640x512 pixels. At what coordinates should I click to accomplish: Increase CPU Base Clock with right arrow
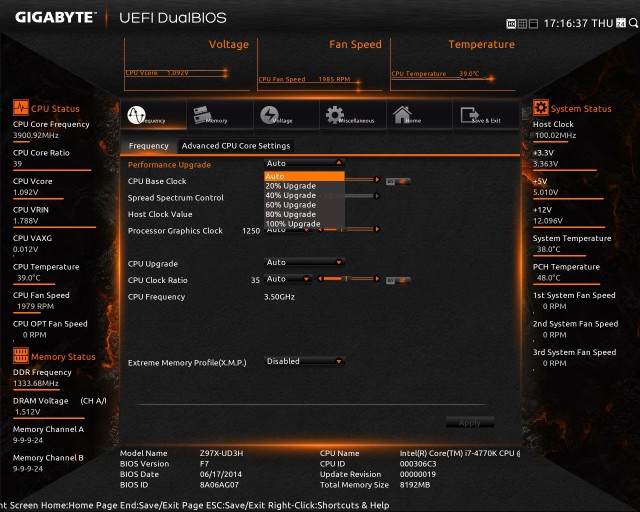377,180
